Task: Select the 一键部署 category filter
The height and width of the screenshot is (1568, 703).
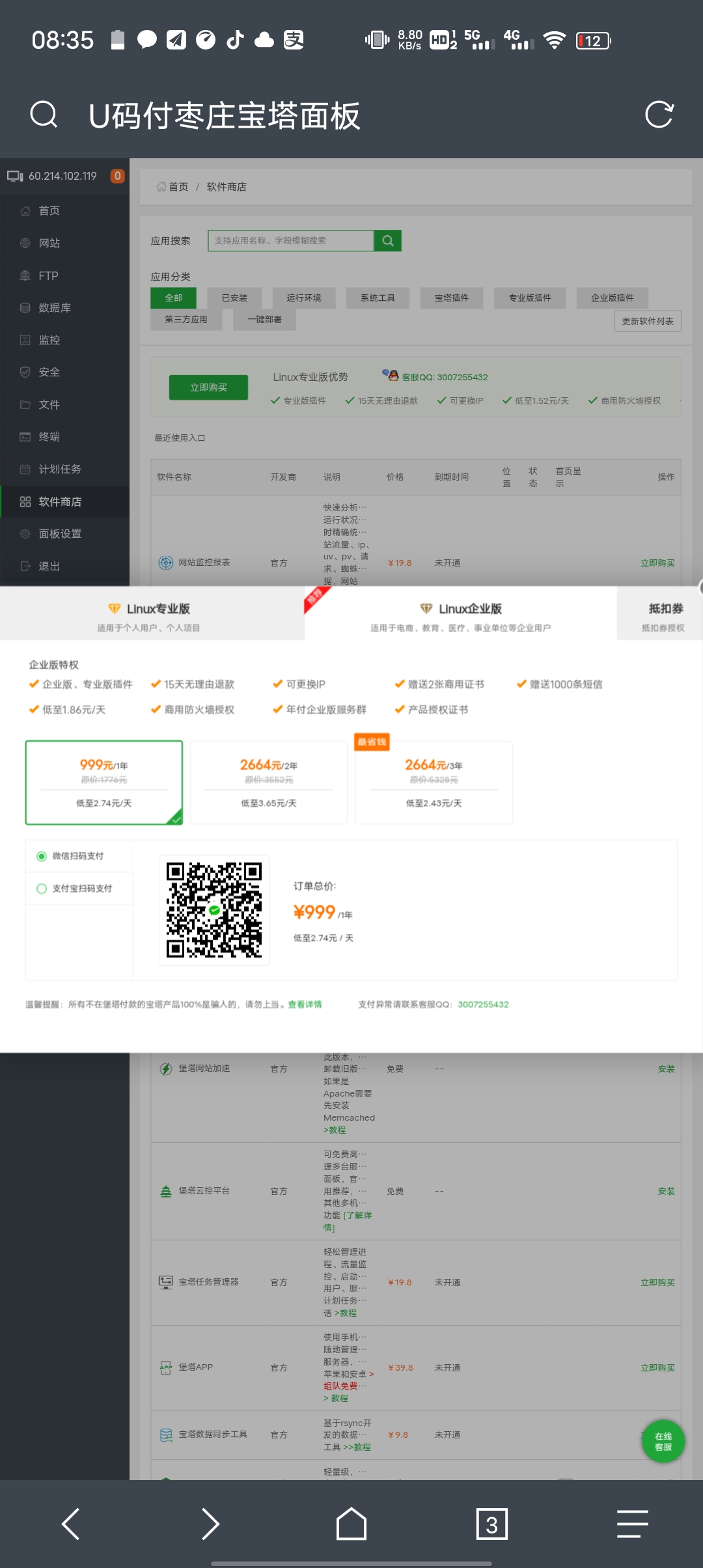Action: click(265, 319)
